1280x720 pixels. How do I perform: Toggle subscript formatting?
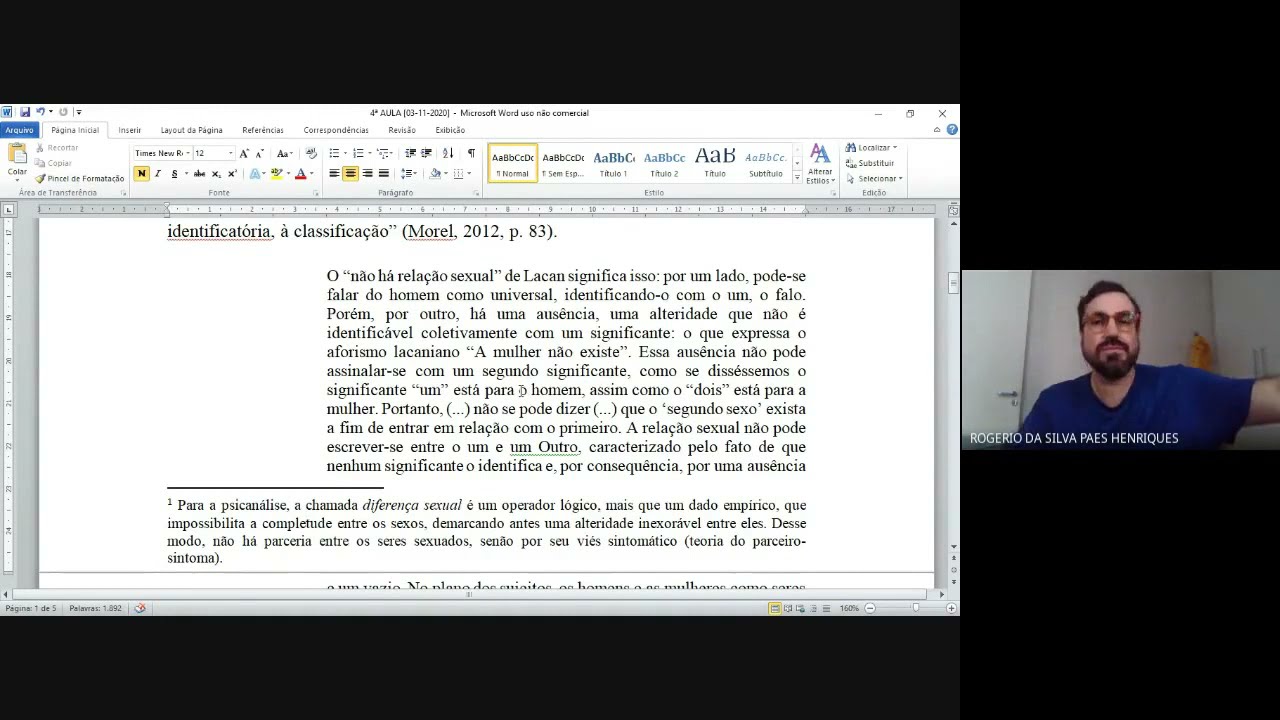click(216, 174)
